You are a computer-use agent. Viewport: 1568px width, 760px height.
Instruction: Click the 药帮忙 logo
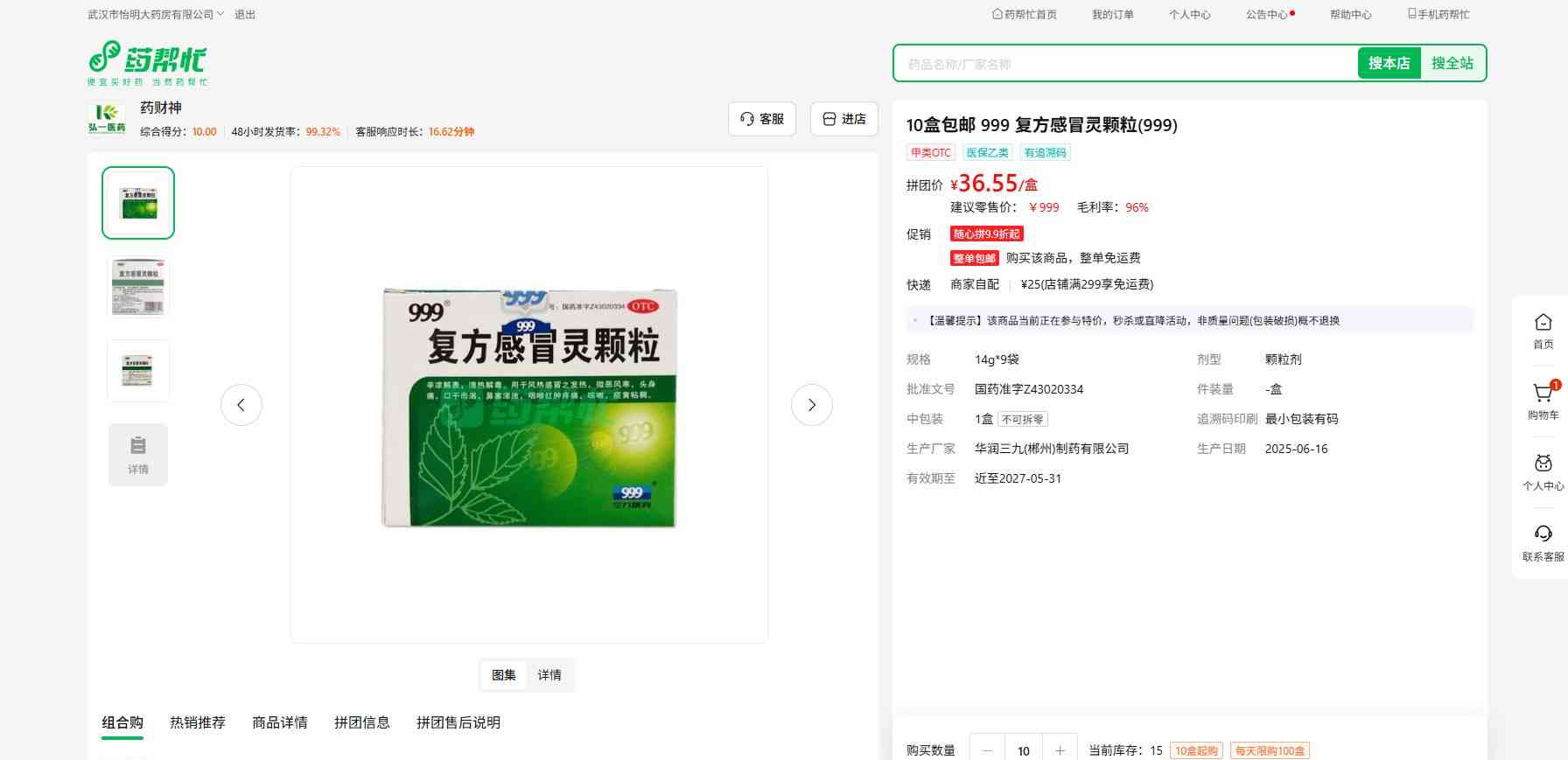[x=147, y=62]
